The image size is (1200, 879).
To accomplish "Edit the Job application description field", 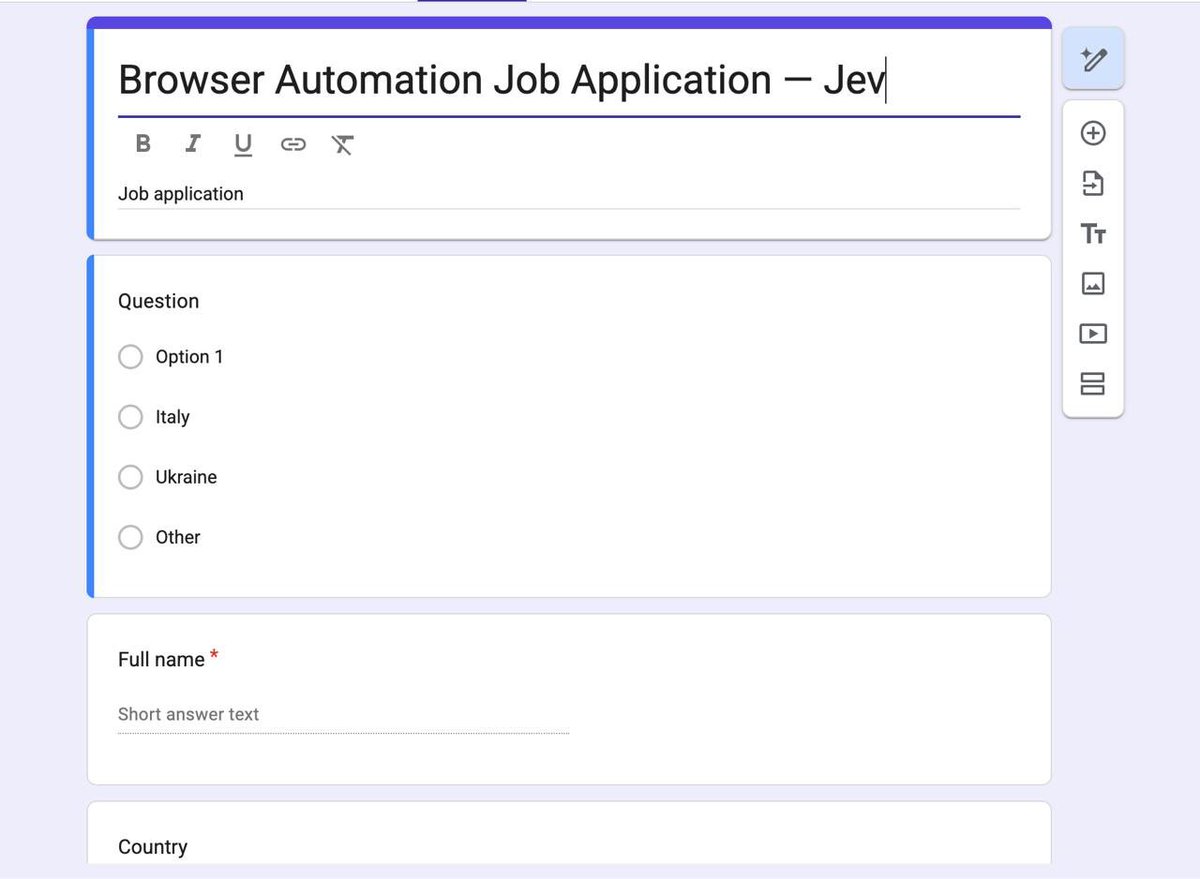I will coord(569,194).
